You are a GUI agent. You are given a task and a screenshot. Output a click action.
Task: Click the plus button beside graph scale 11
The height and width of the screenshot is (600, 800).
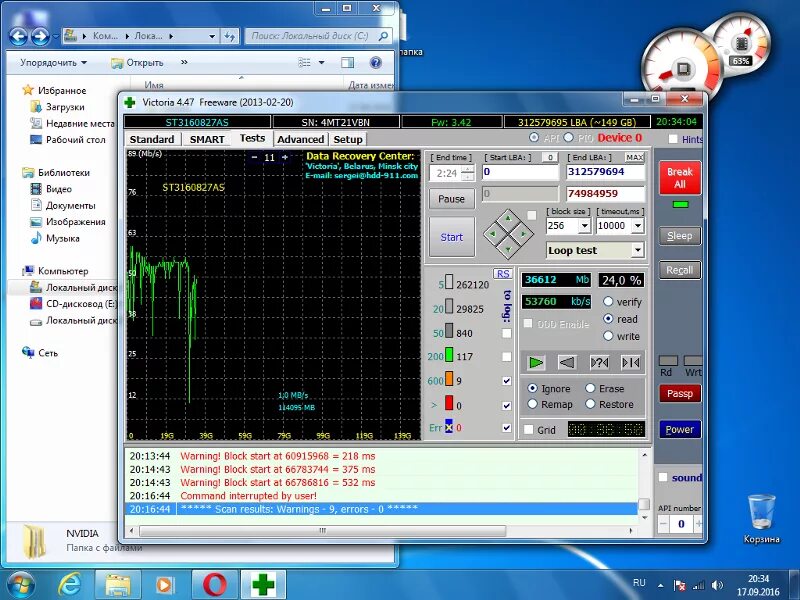coord(285,157)
